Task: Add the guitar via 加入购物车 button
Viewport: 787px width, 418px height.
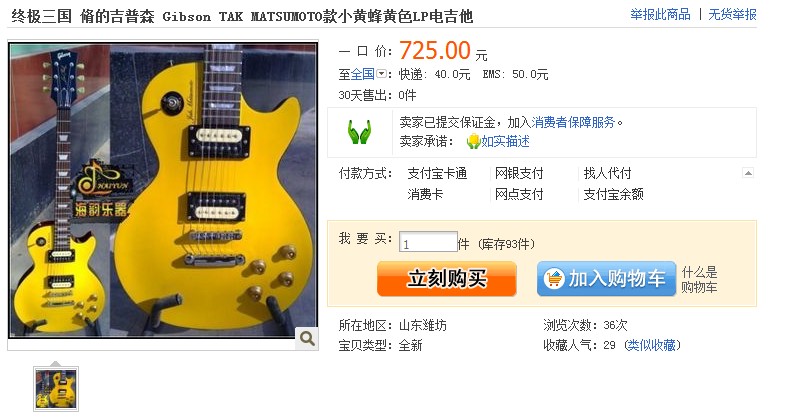Action: (606, 278)
